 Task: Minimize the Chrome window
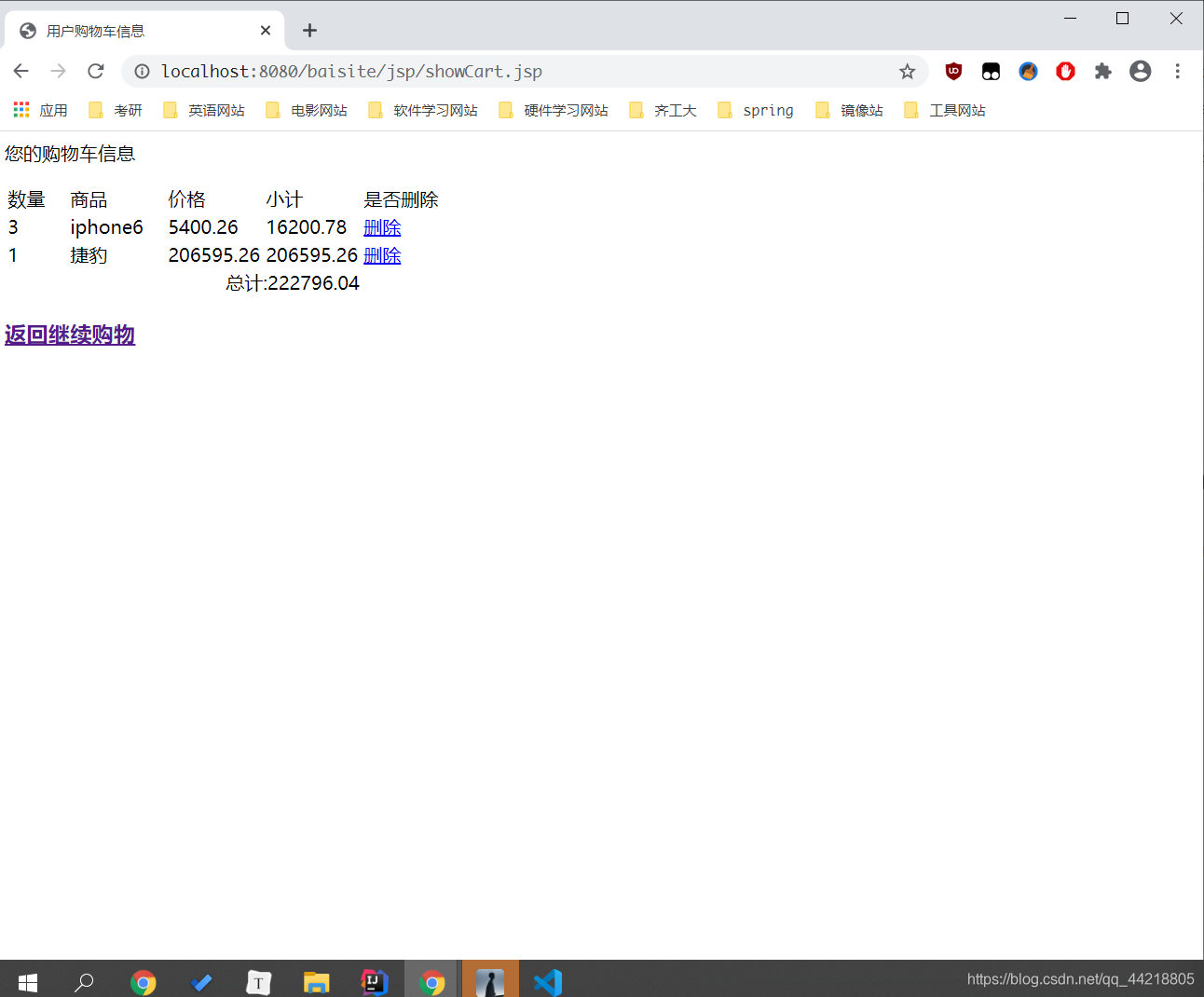tap(1071, 18)
